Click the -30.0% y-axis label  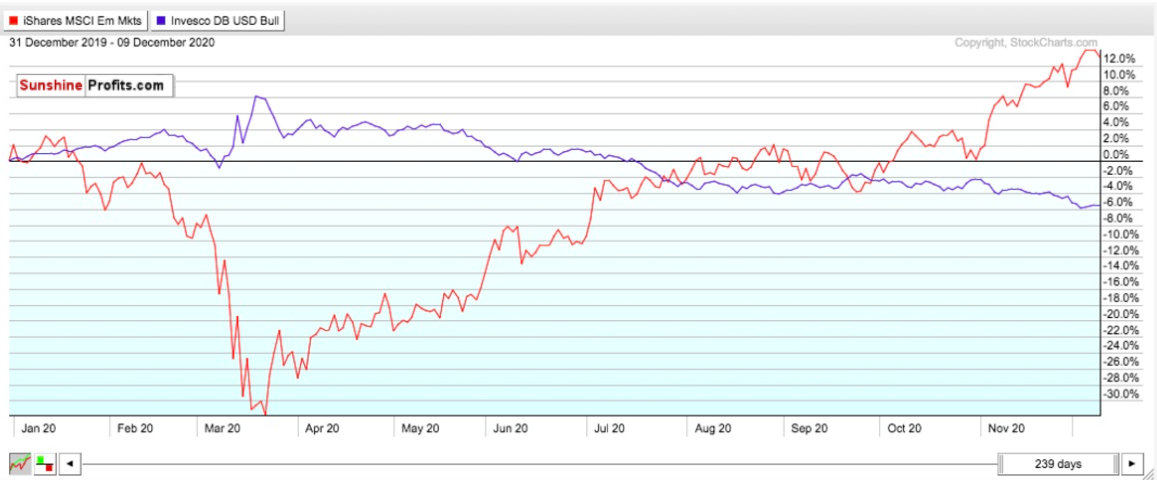click(x=1119, y=394)
